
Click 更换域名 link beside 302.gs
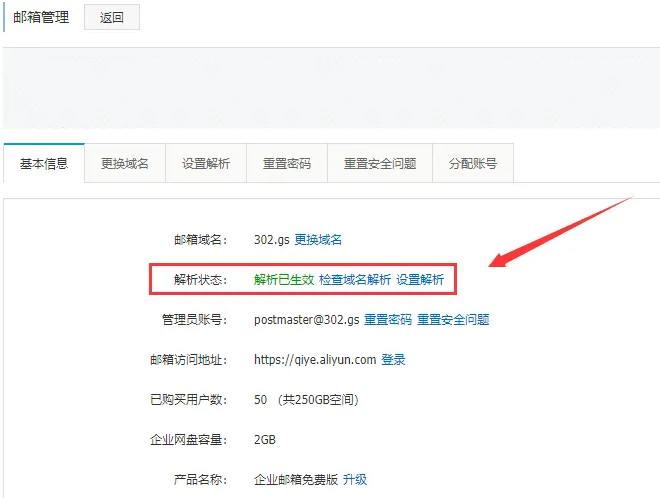(318, 240)
